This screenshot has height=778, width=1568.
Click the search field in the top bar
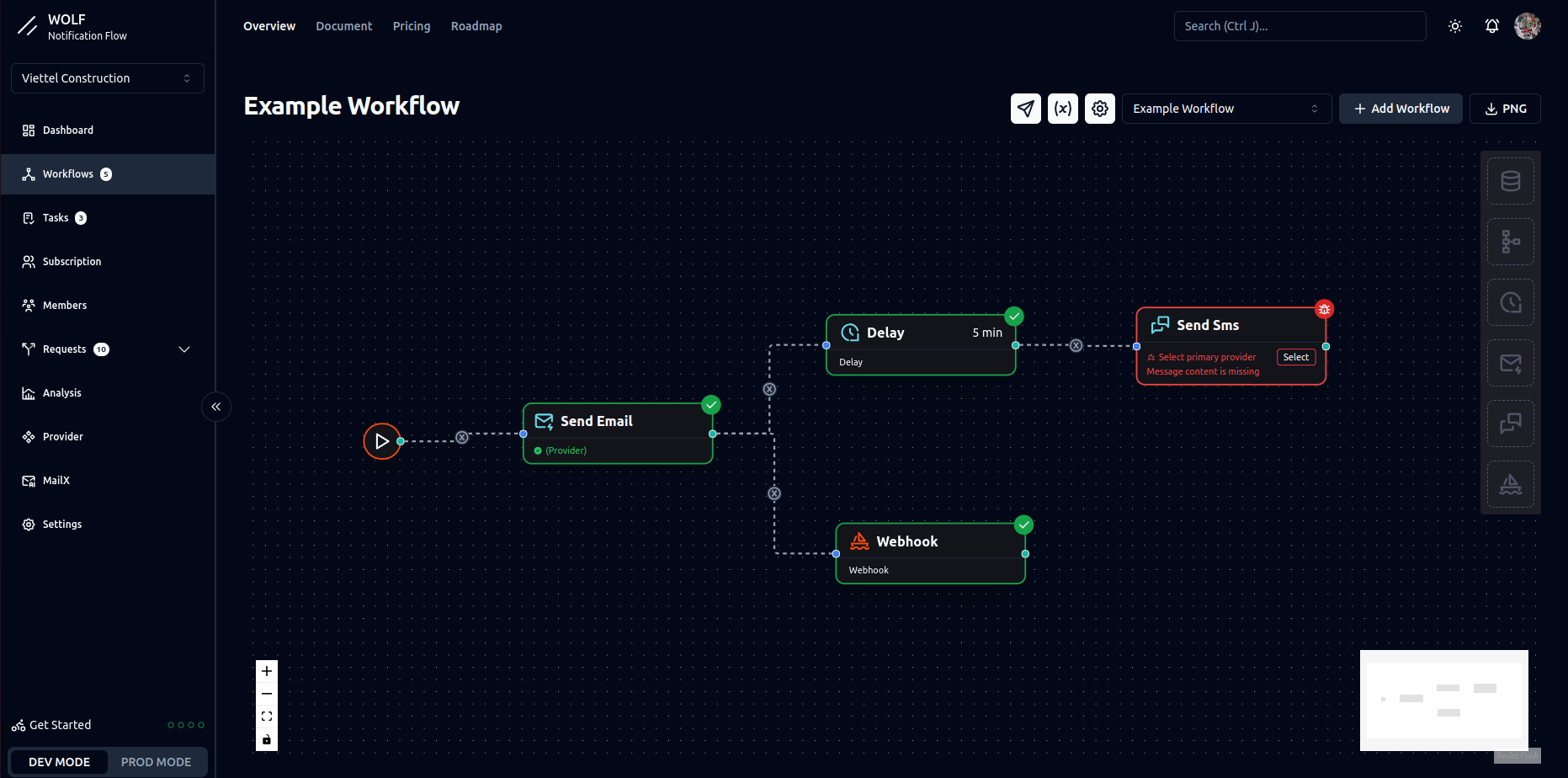tap(1300, 26)
